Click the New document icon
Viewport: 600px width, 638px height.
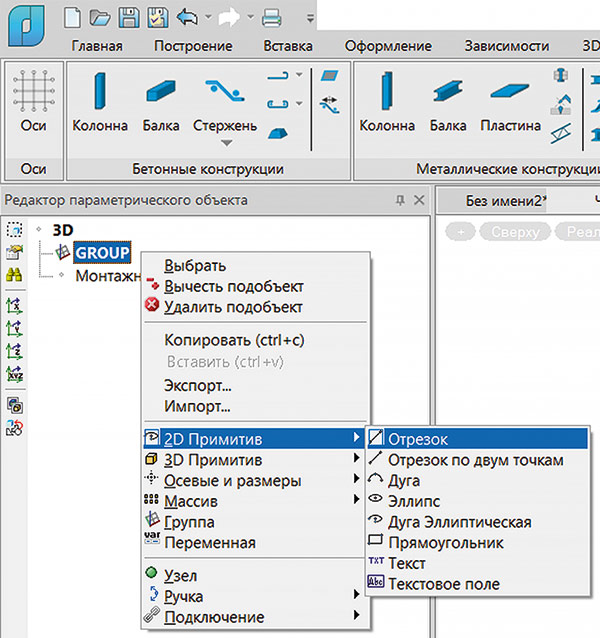point(72,18)
